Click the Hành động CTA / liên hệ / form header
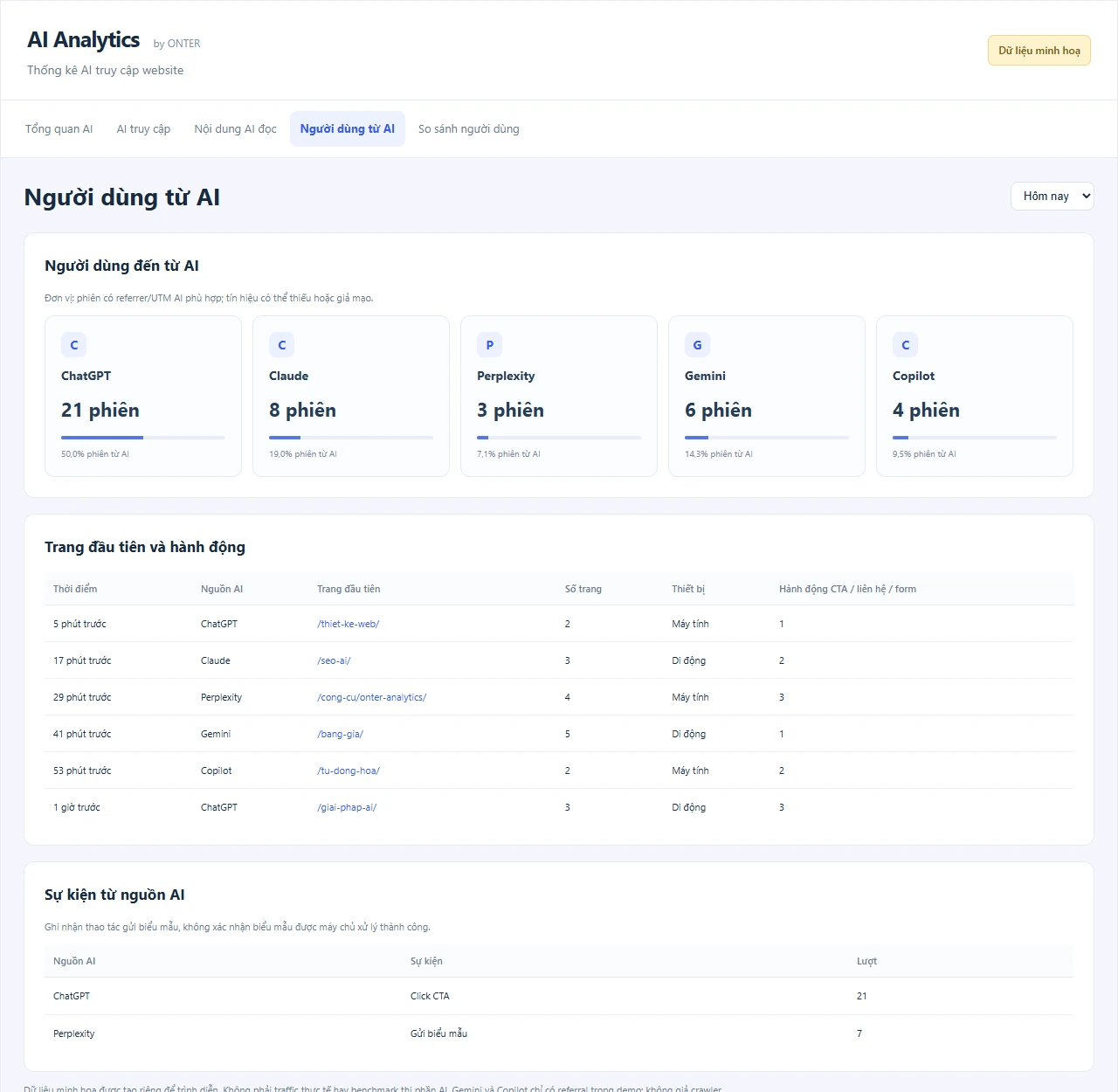Image resolution: width=1118 pixels, height=1092 pixels. pos(847,589)
